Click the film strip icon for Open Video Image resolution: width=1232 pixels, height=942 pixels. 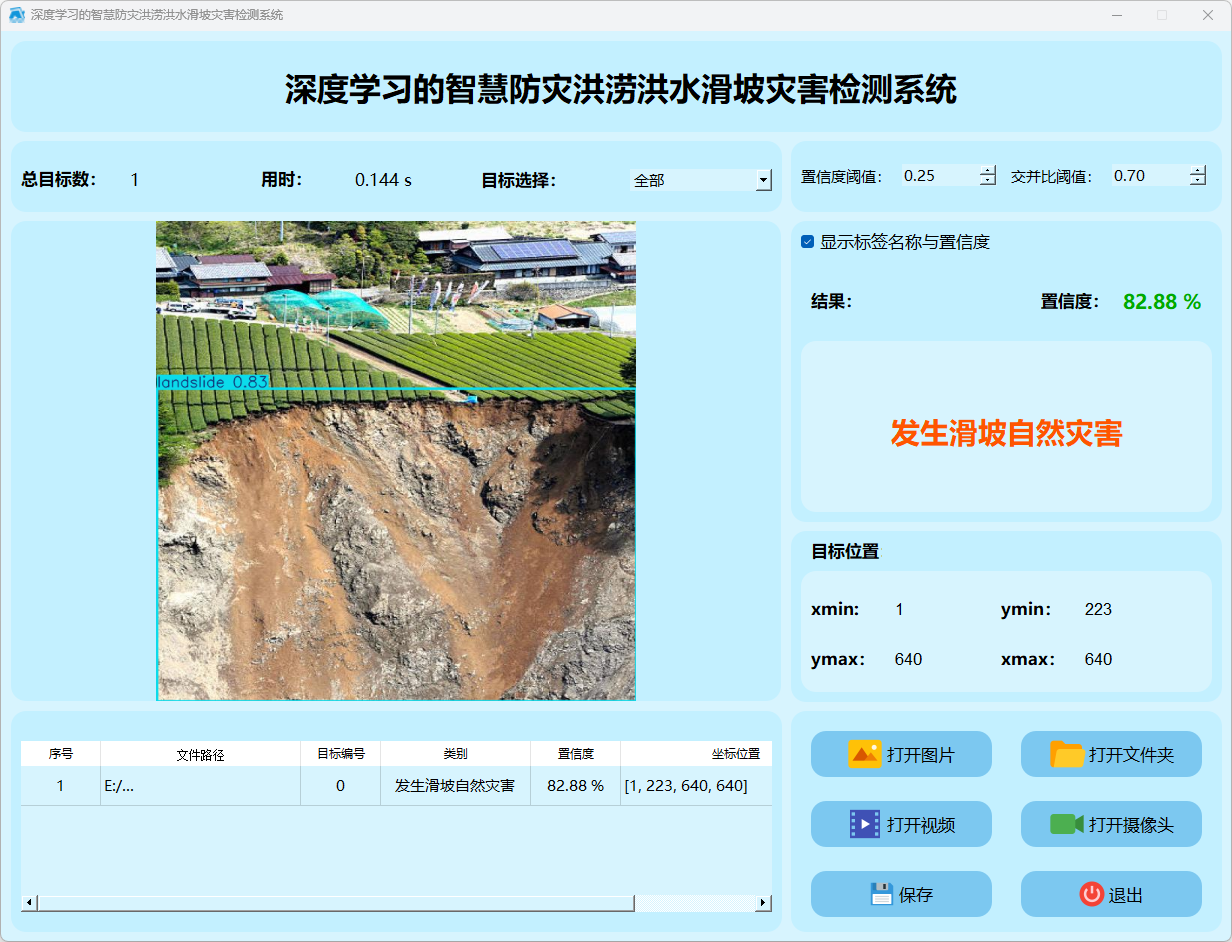(864, 824)
